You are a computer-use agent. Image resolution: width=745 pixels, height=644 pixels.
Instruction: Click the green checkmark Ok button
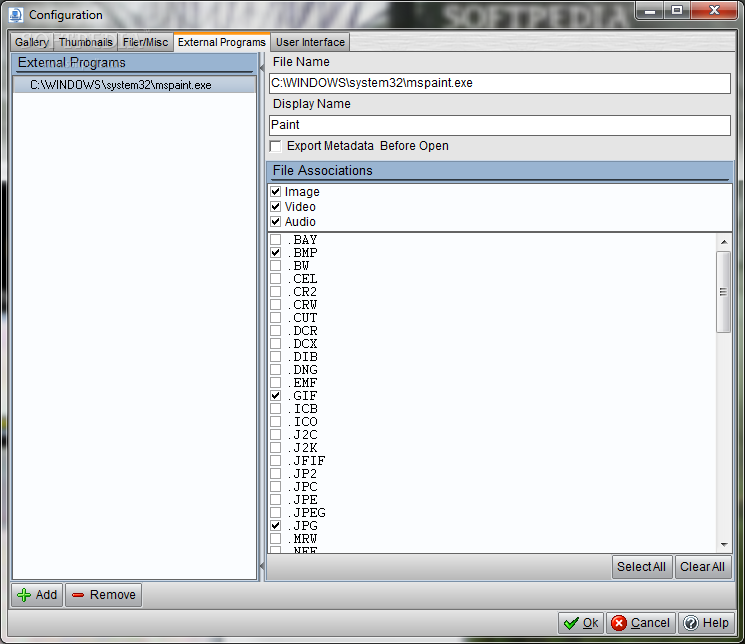point(581,623)
